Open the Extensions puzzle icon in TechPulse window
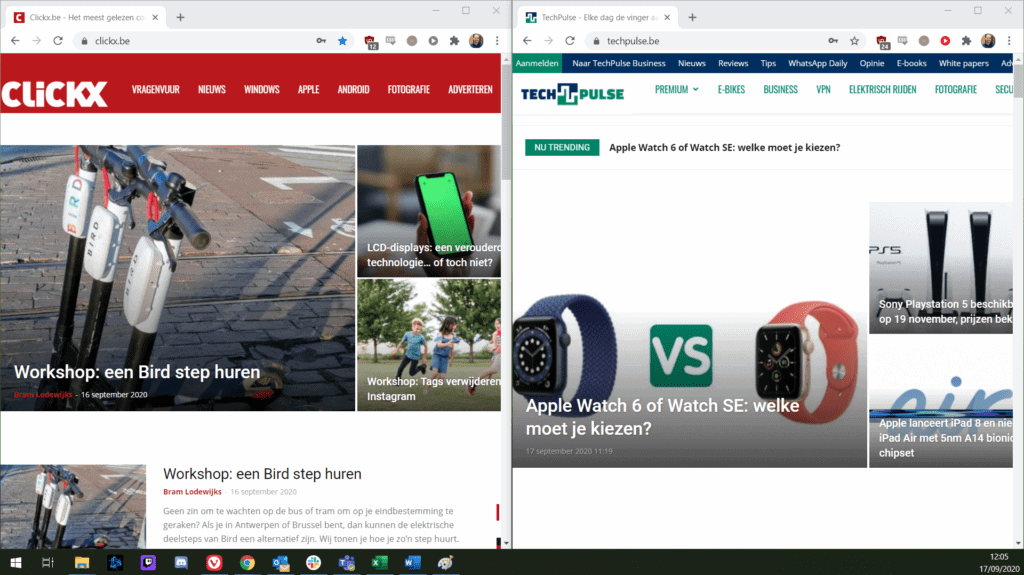 (967, 41)
